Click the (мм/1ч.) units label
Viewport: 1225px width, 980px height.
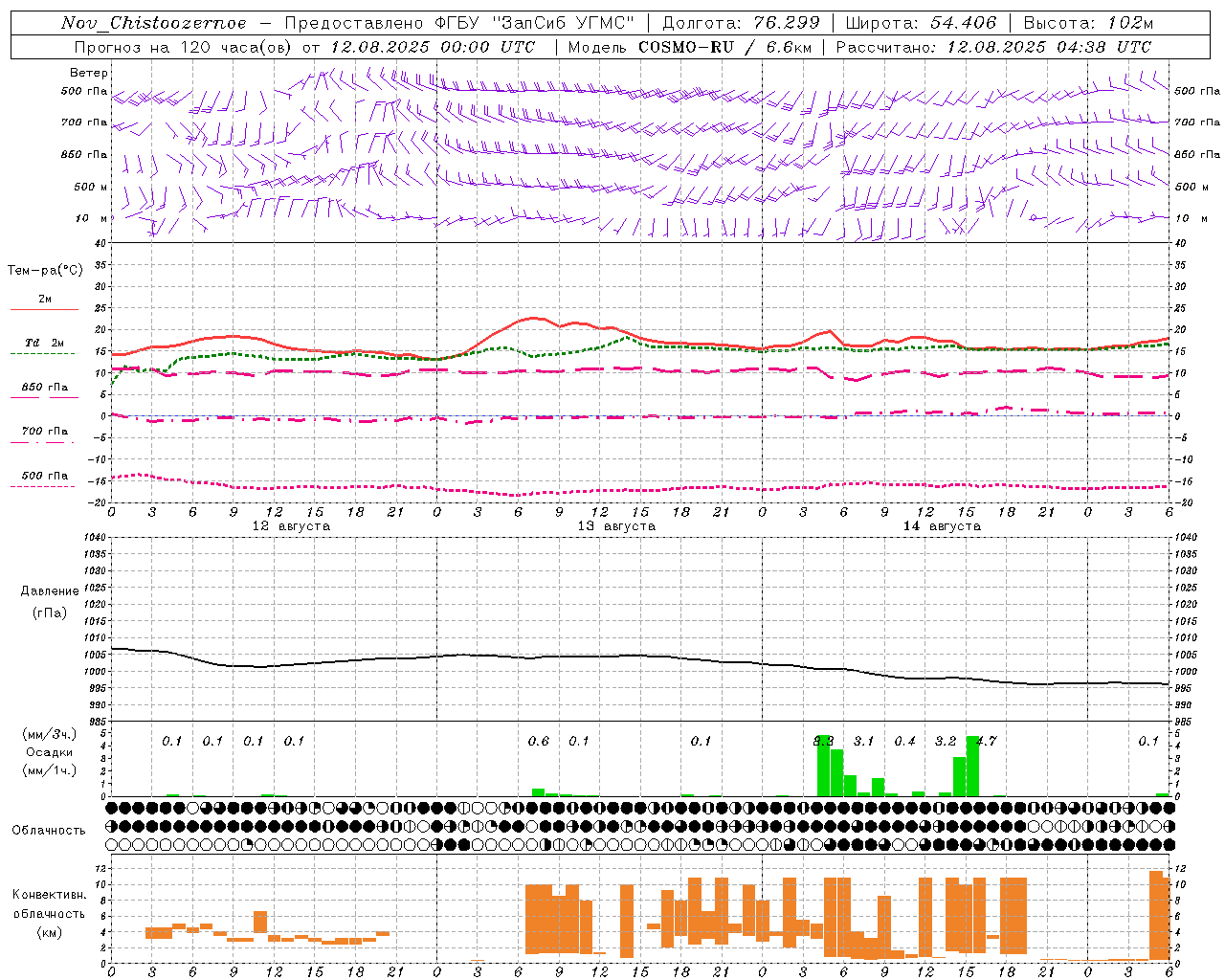(x=49, y=770)
